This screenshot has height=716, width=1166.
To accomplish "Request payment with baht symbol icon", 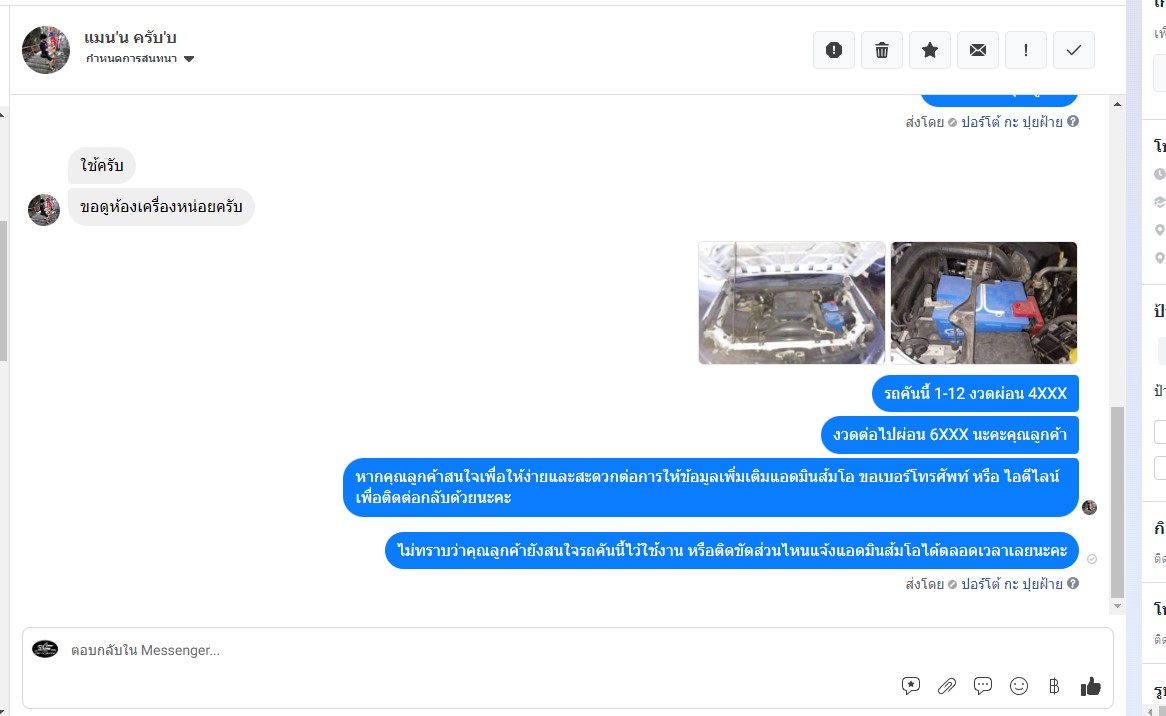I will (x=1054, y=686).
